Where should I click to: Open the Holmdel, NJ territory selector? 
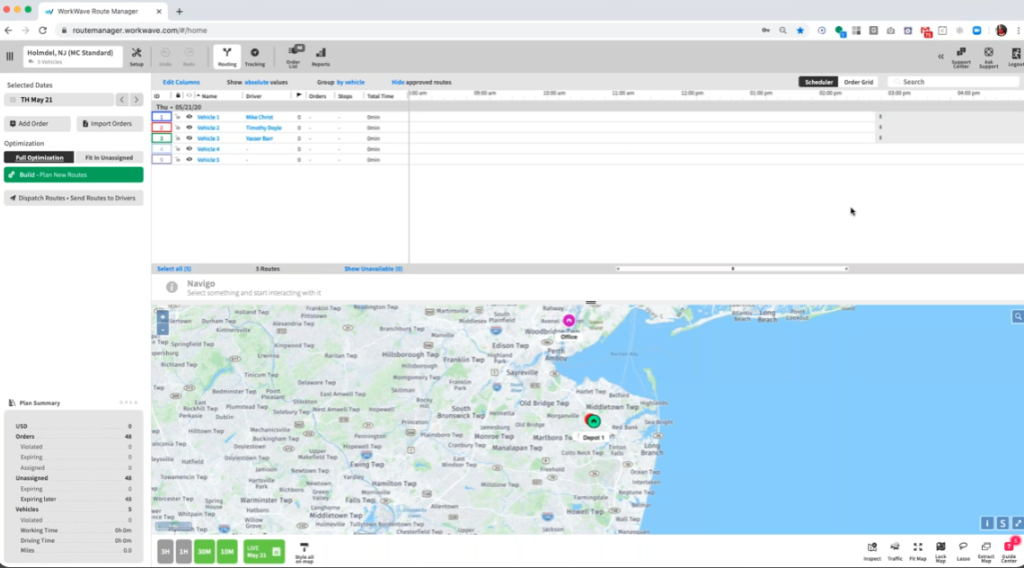[x=72, y=57]
